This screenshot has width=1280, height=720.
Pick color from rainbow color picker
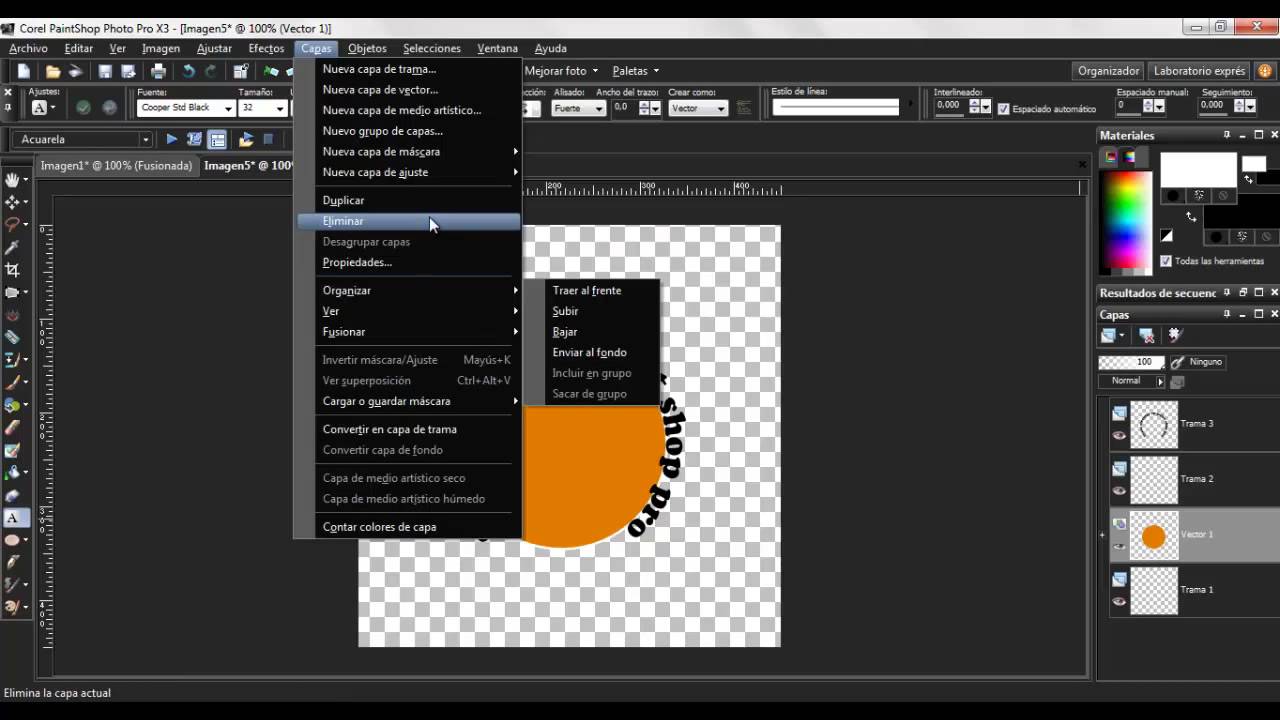click(1126, 221)
